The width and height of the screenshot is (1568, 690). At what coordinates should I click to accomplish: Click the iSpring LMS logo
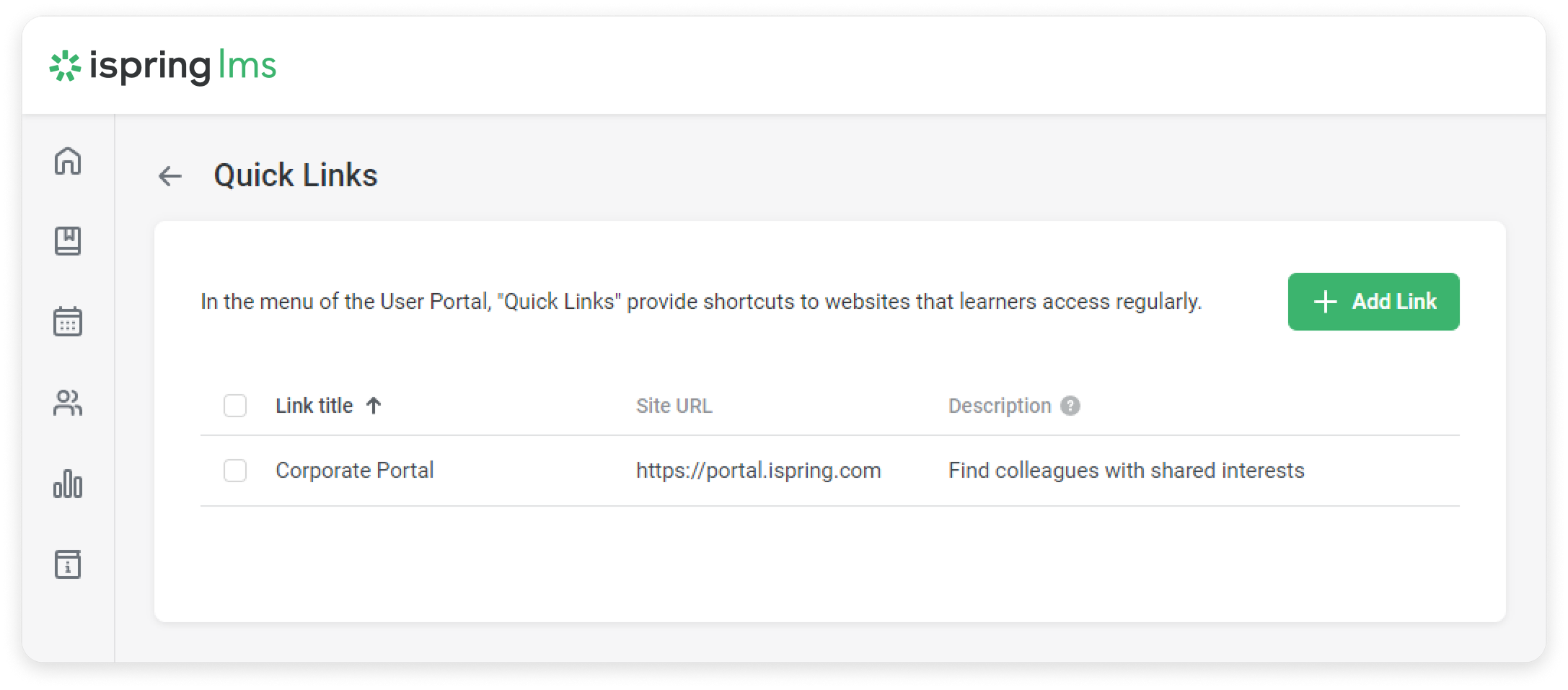(163, 66)
